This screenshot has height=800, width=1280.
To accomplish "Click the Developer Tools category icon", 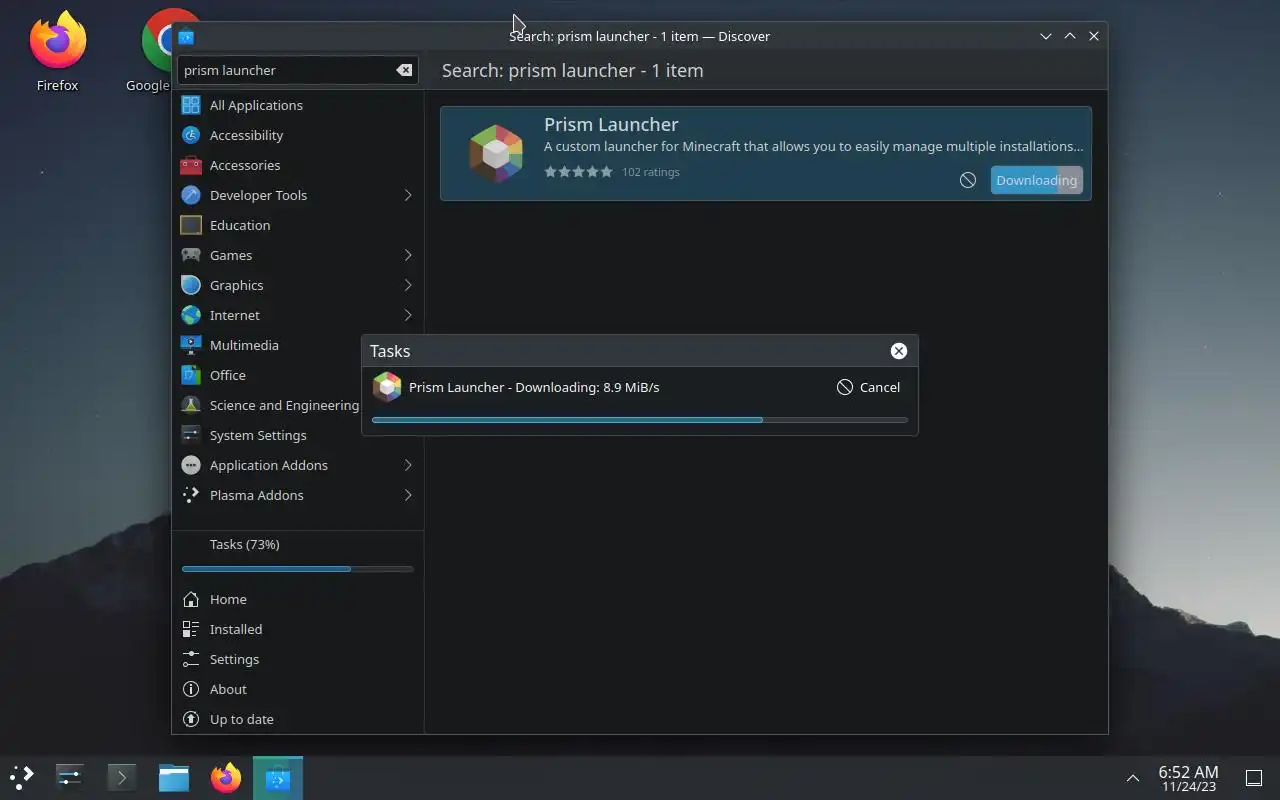I will click(191, 195).
